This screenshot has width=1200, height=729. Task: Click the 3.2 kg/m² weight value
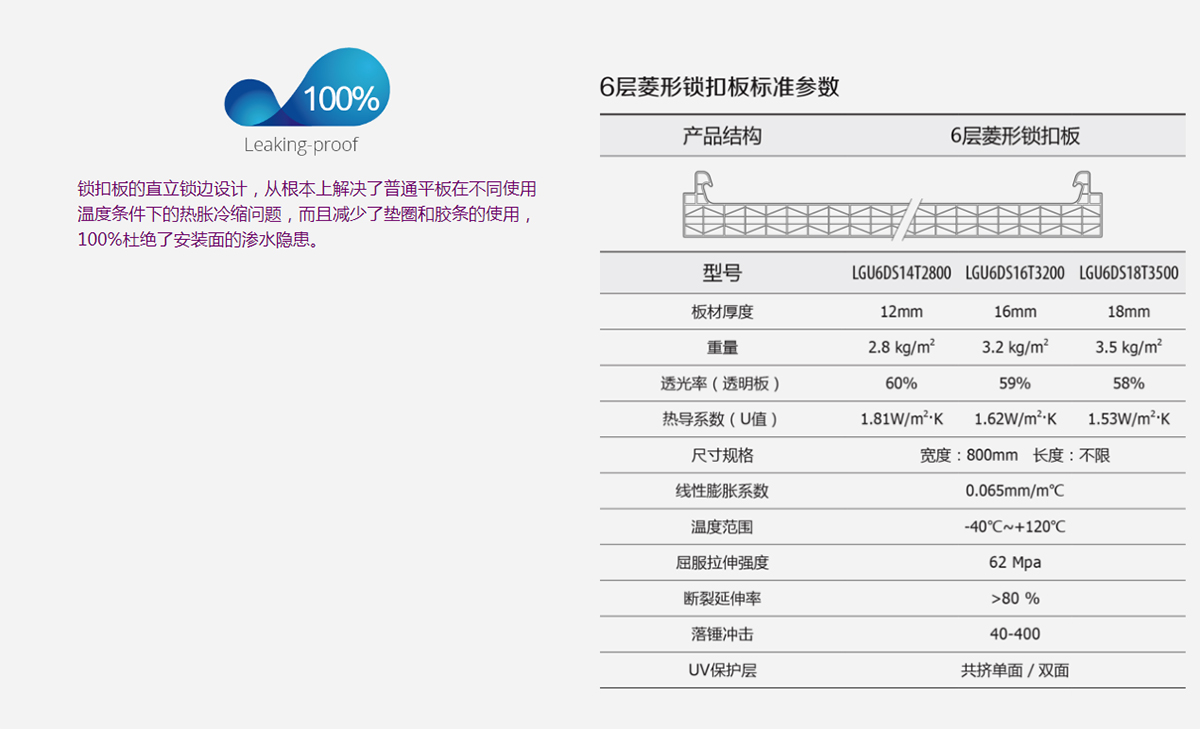[1014, 348]
